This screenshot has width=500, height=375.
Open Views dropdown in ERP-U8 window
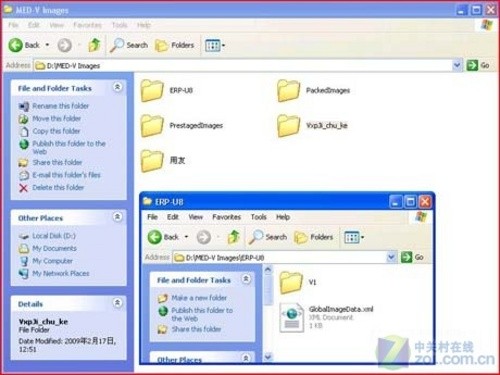[354, 237]
